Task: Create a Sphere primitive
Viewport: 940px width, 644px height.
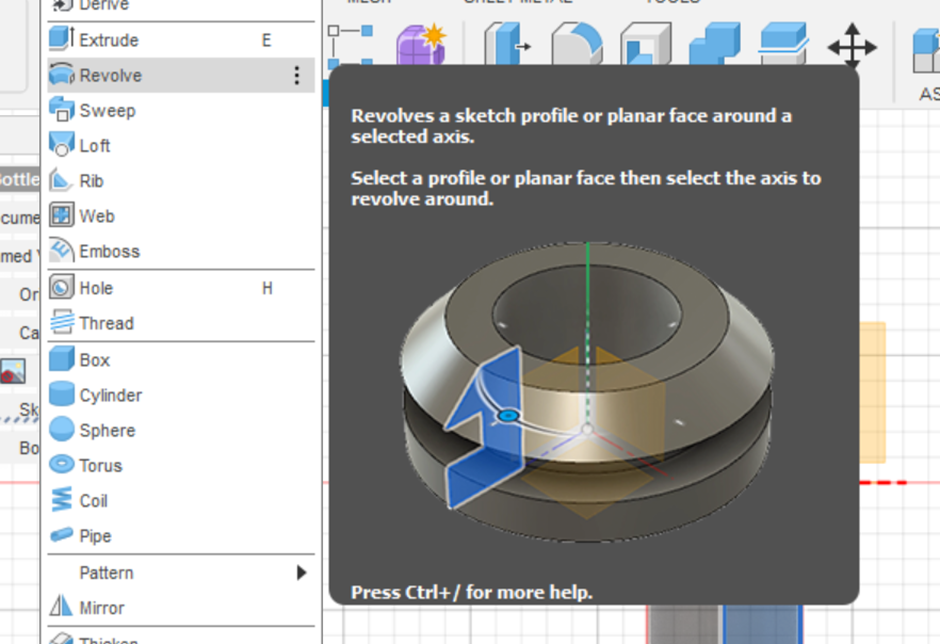Action: [180, 431]
